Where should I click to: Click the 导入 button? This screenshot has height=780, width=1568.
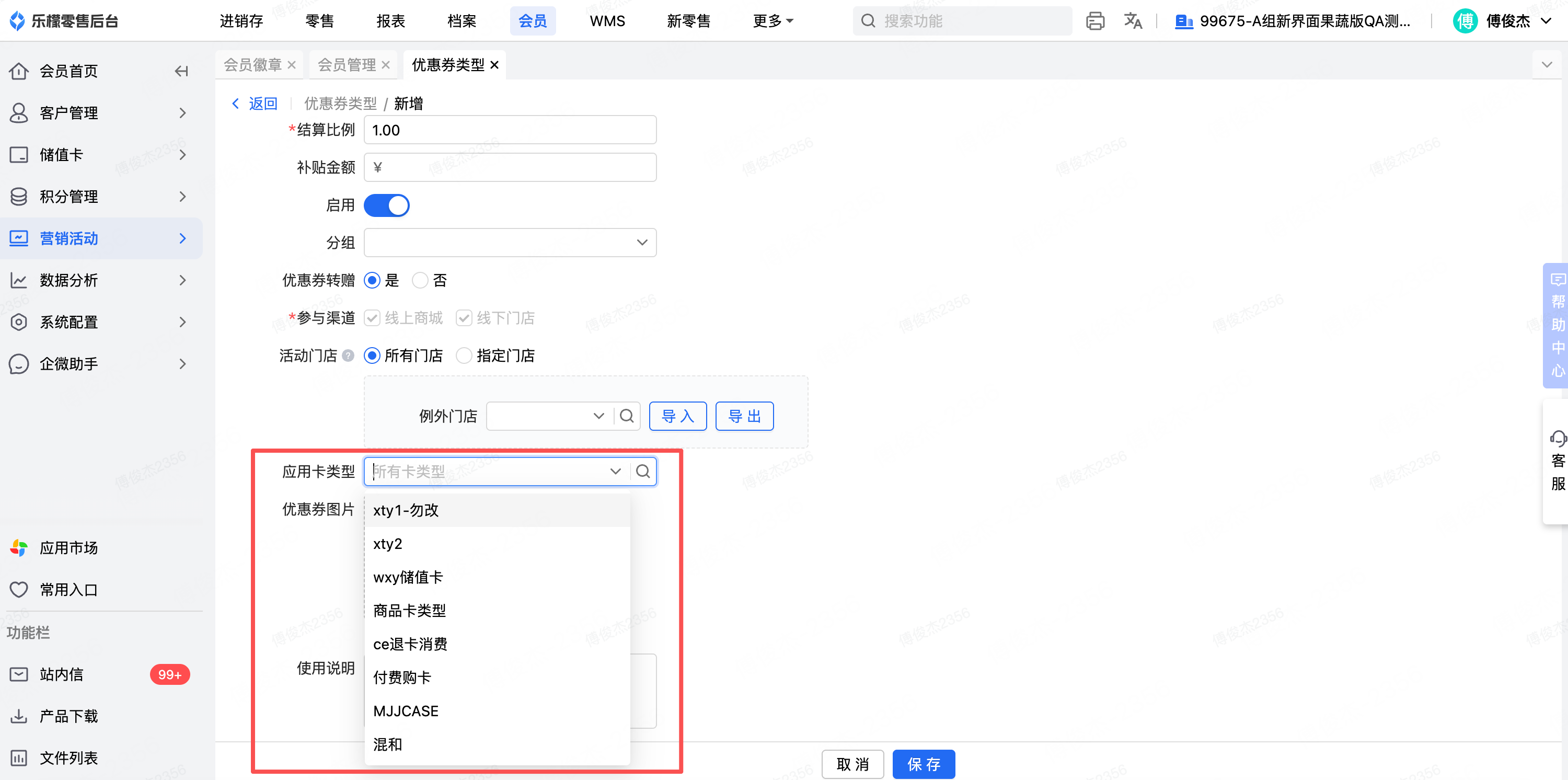coord(677,416)
